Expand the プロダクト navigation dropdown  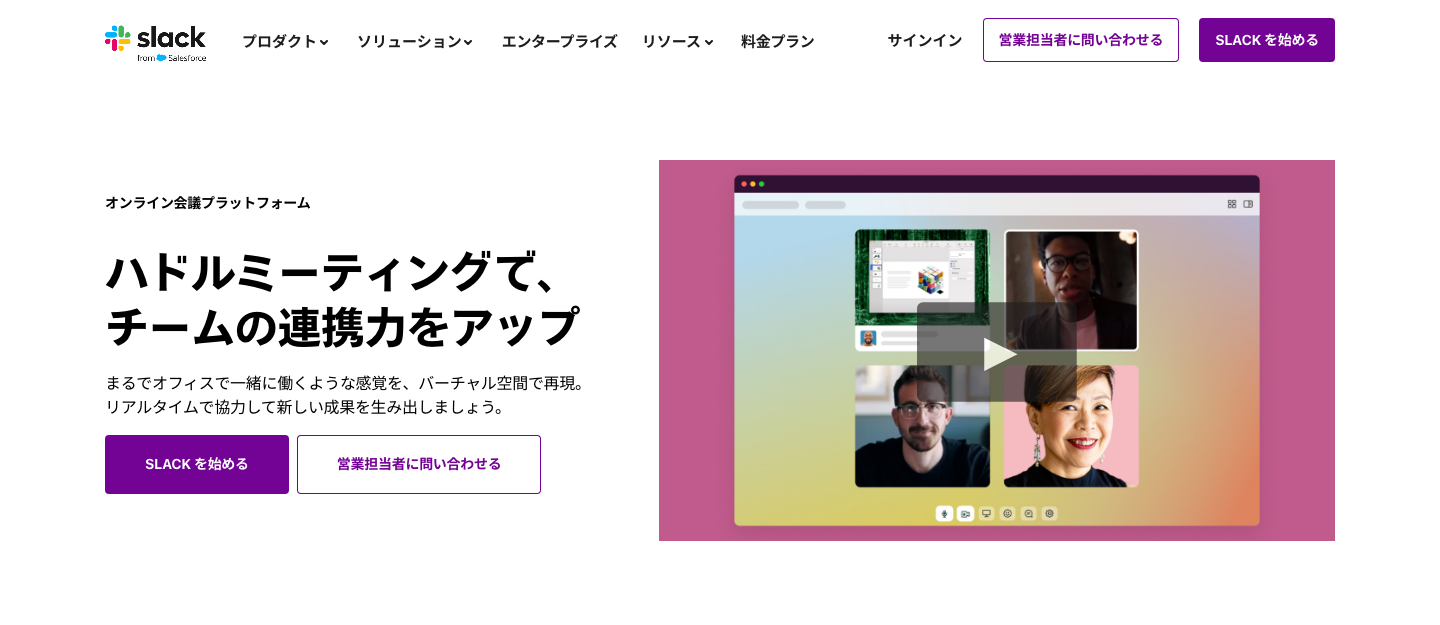point(285,41)
